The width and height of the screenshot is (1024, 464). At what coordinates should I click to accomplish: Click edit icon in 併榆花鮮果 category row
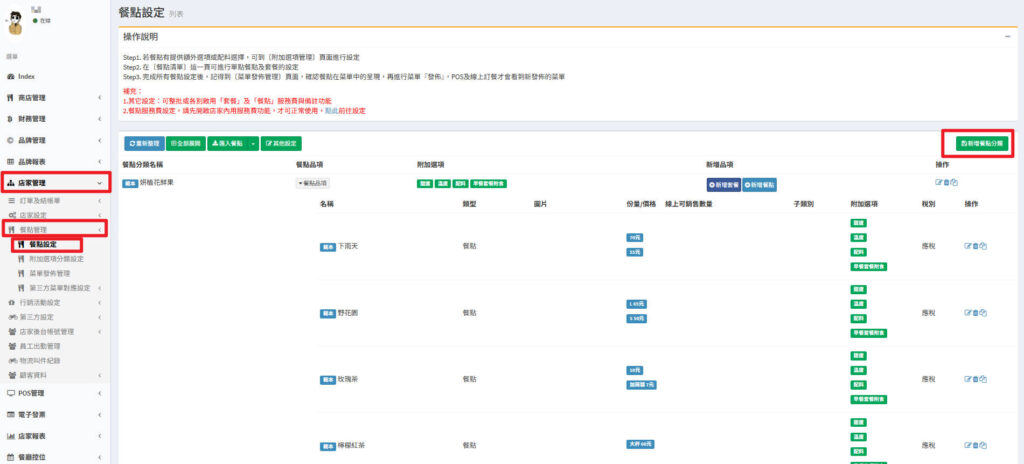point(938,182)
